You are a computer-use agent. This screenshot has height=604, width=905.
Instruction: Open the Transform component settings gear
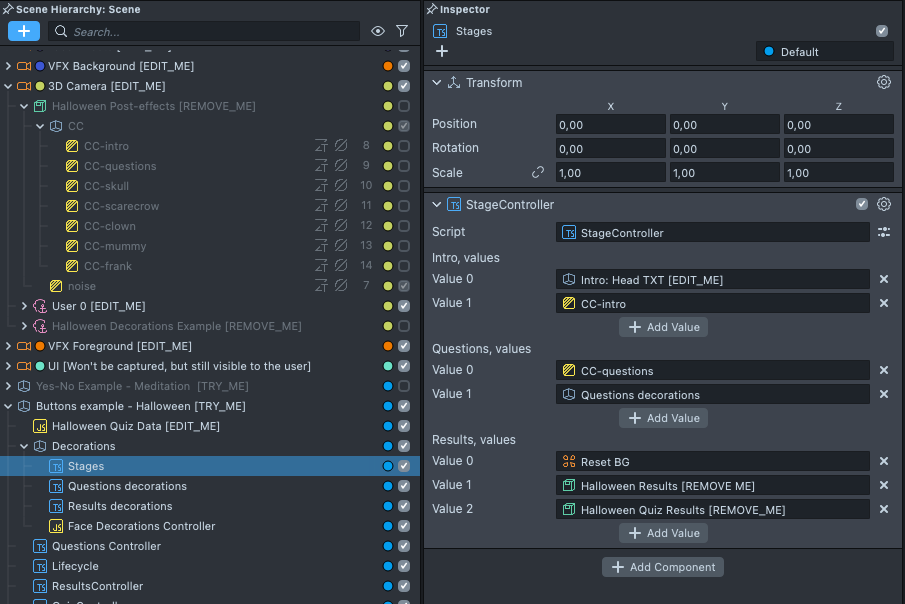click(x=884, y=83)
